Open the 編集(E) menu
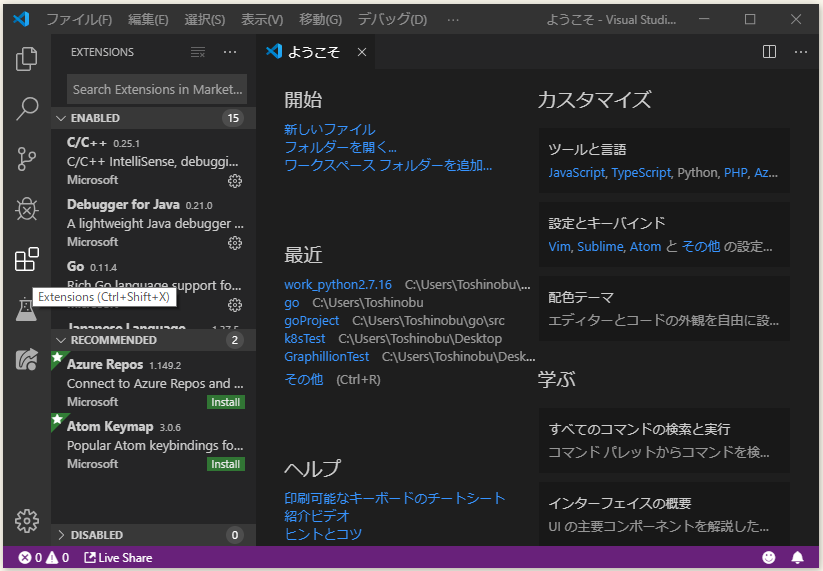This screenshot has height=571, width=823. pyautogui.click(x=148, y=20)
